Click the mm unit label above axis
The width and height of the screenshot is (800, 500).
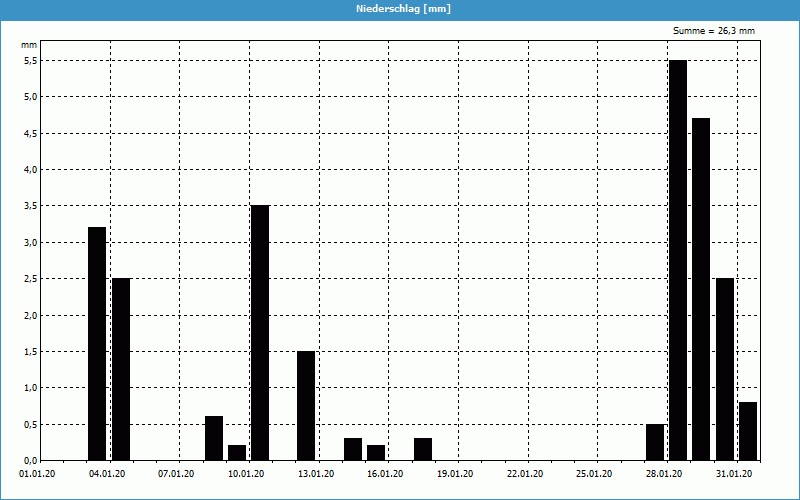(30, 45)
